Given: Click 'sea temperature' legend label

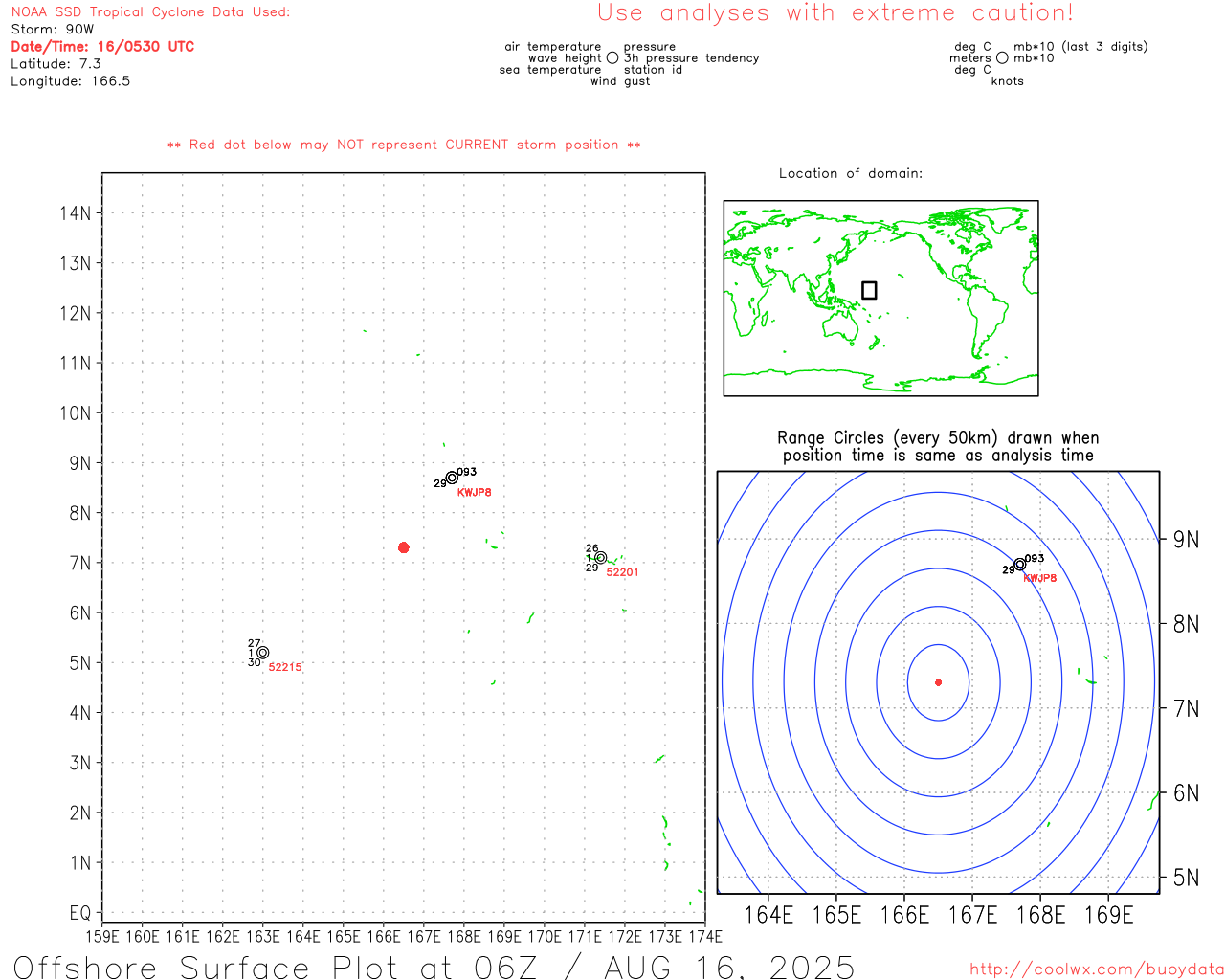Looking at the screenshot, I should 550,69.
